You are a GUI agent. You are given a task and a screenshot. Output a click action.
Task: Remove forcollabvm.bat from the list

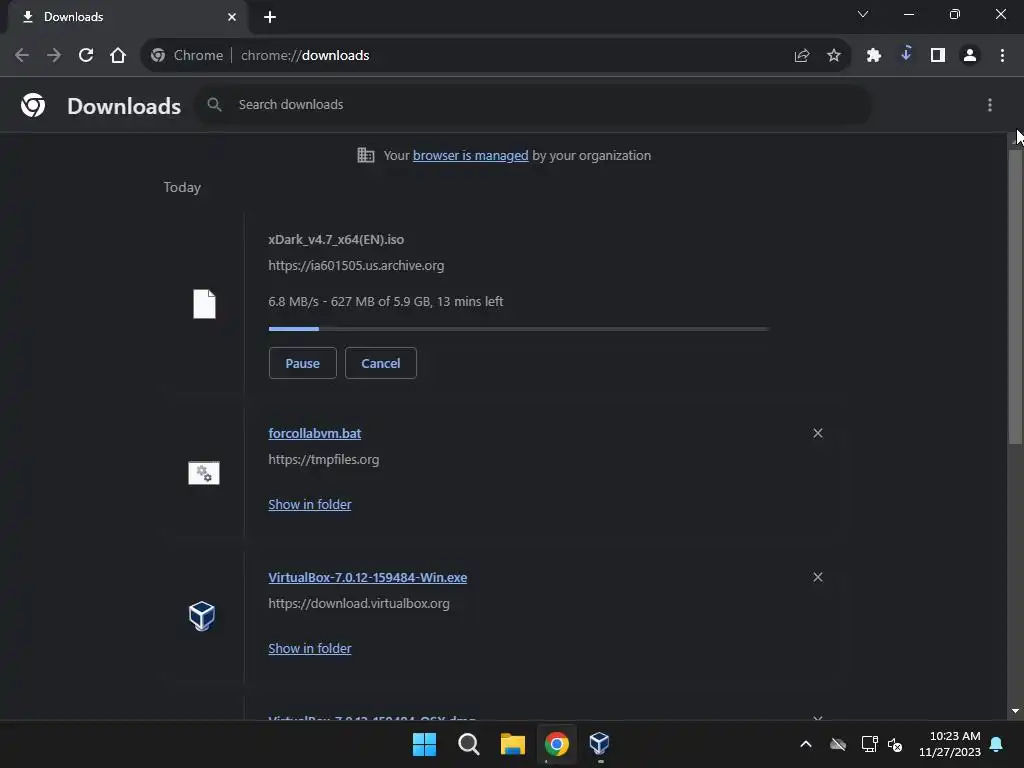818,433
